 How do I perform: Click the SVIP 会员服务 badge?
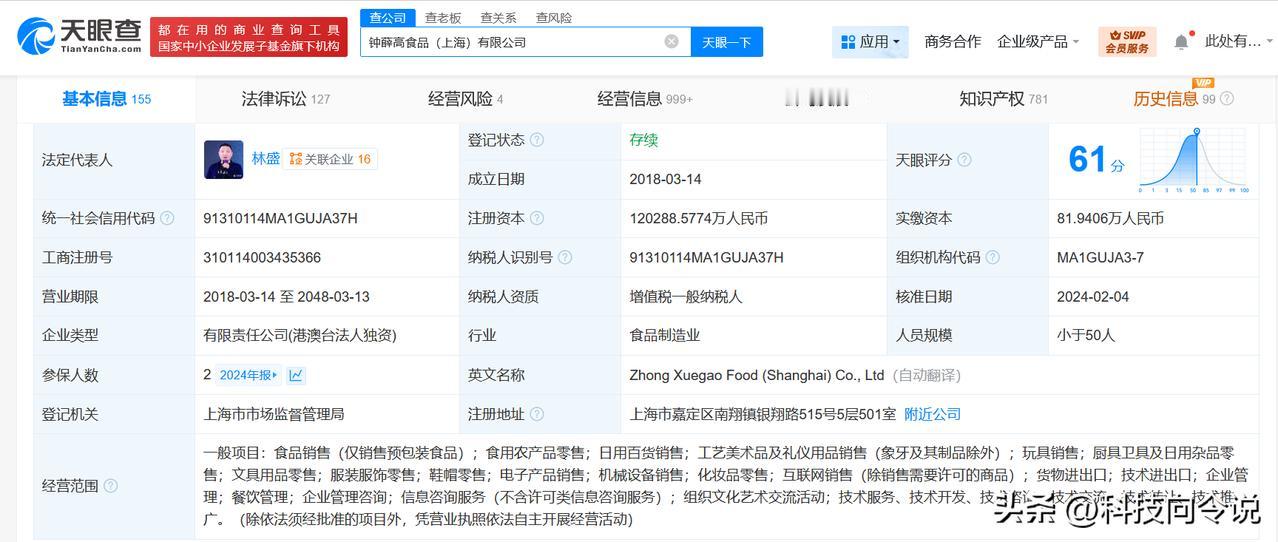1127,41
